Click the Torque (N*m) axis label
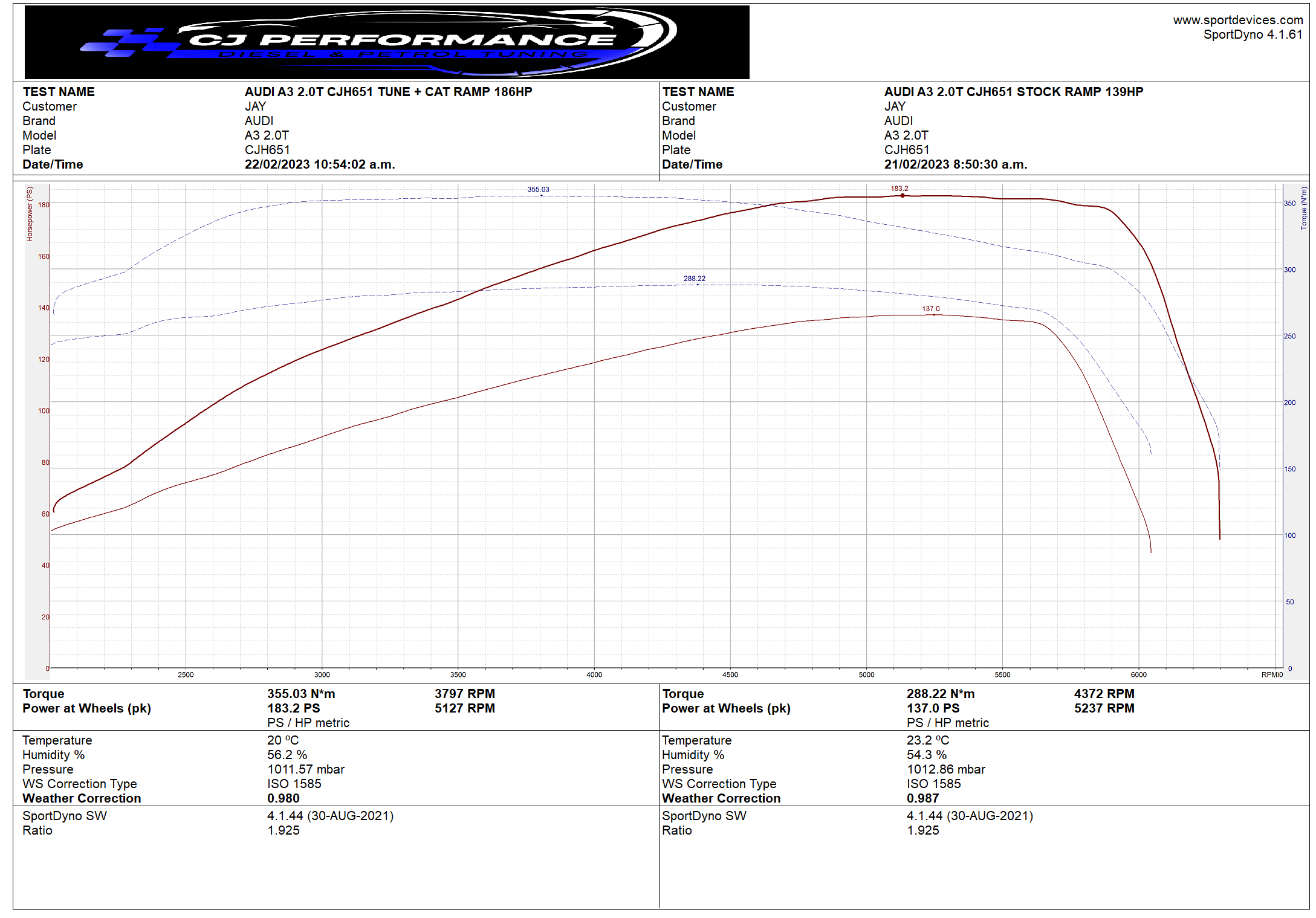 [x=1303, y=208]
